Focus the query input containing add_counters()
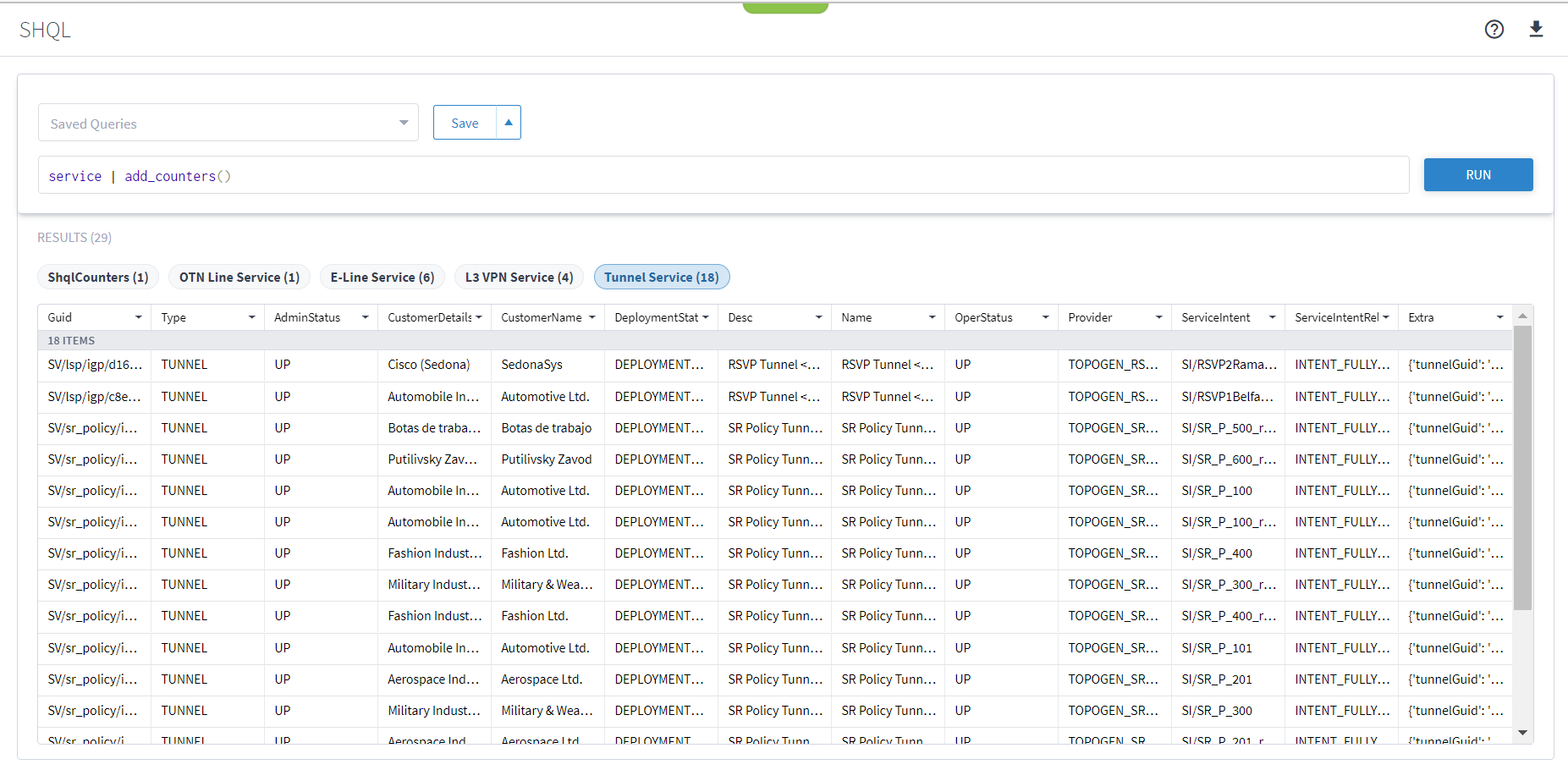1568x770 pixels. pyautogui.click(x=723, y=175)
